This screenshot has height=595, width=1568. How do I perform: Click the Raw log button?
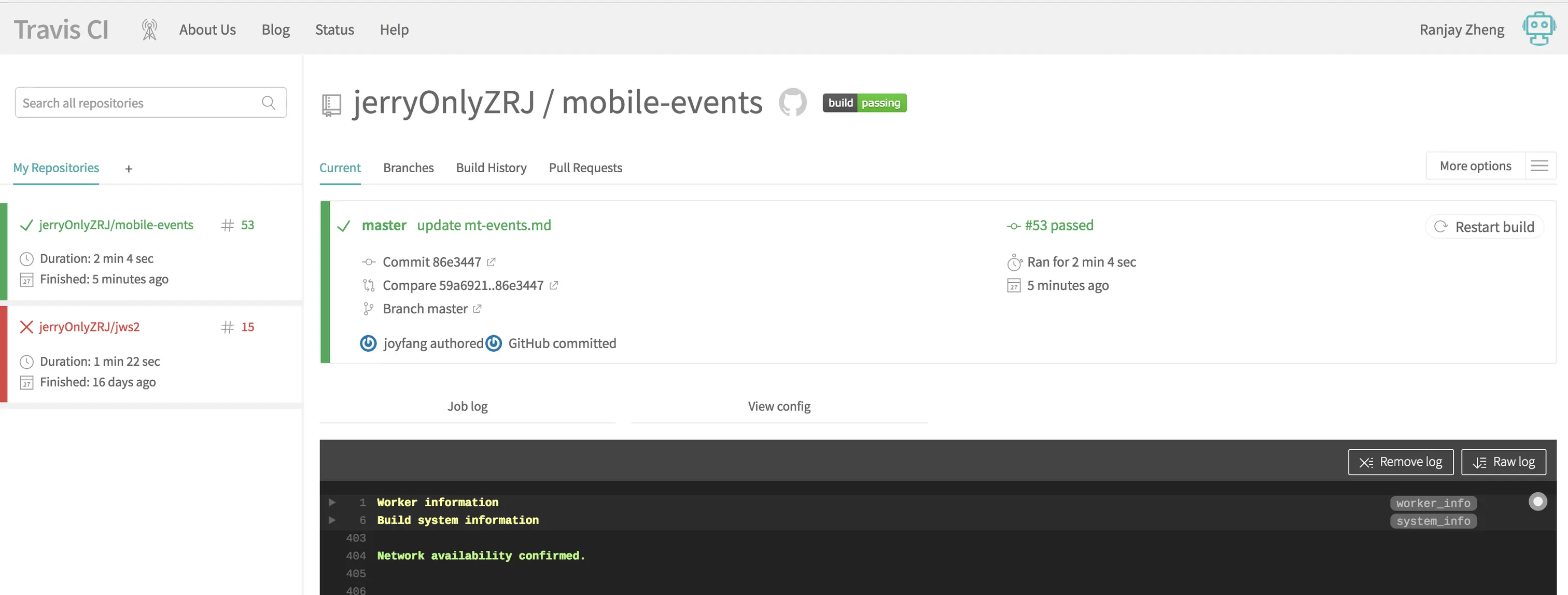[1503, 462]
